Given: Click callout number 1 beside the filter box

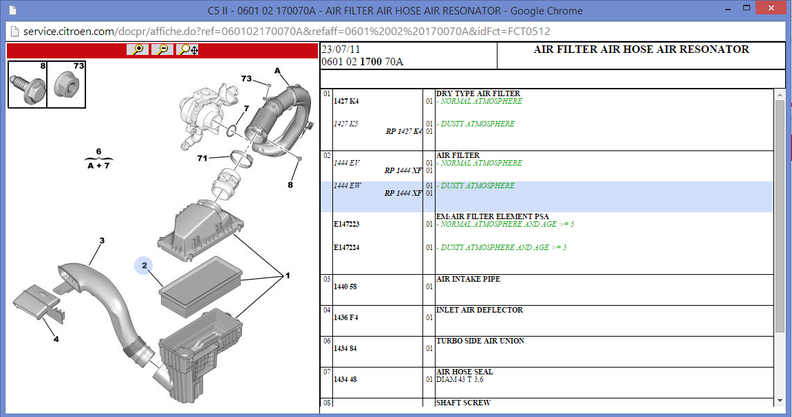Looking at the screenshot, I should (287, 276).
